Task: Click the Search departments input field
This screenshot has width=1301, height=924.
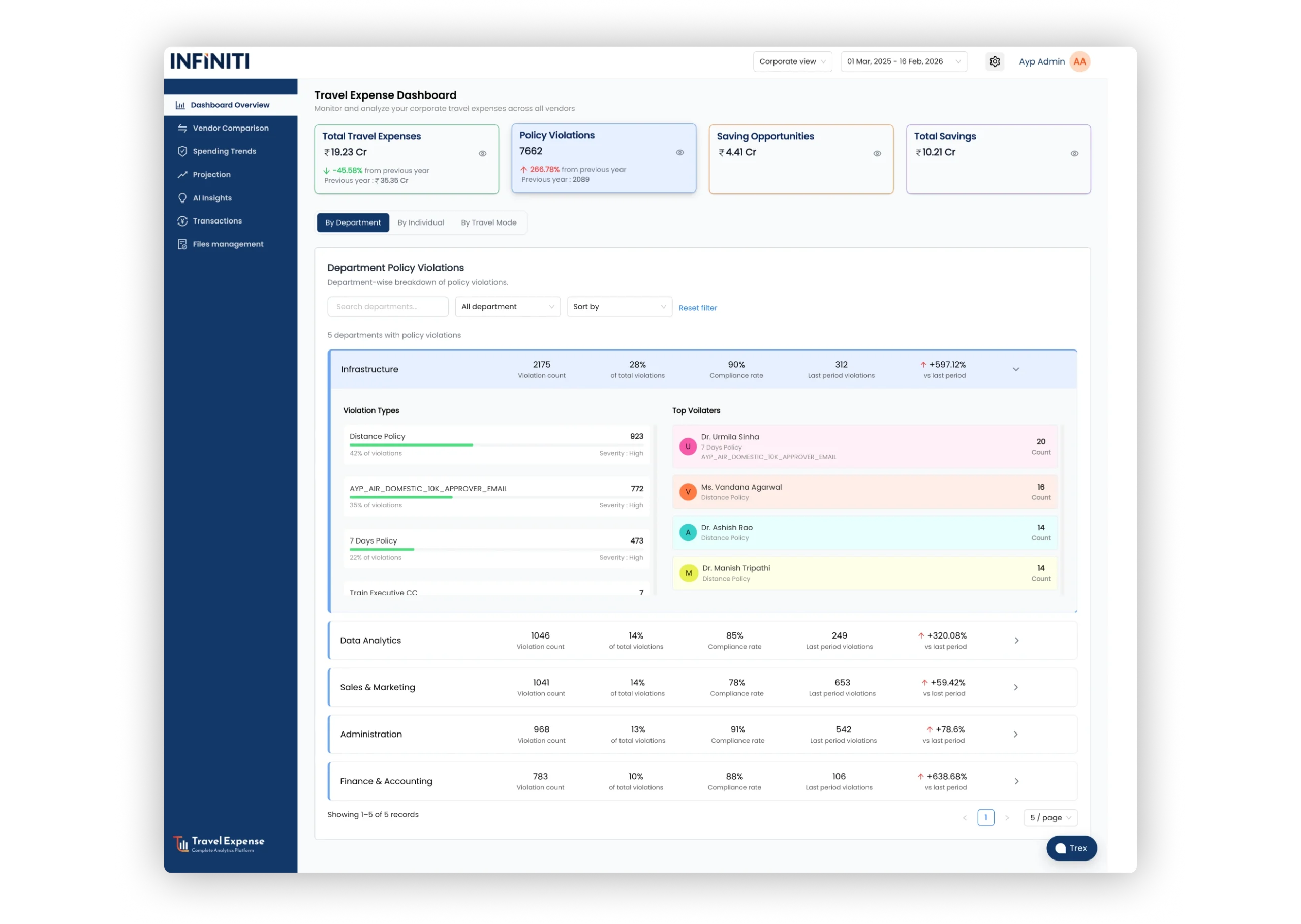Action: [x=388, y=307]
